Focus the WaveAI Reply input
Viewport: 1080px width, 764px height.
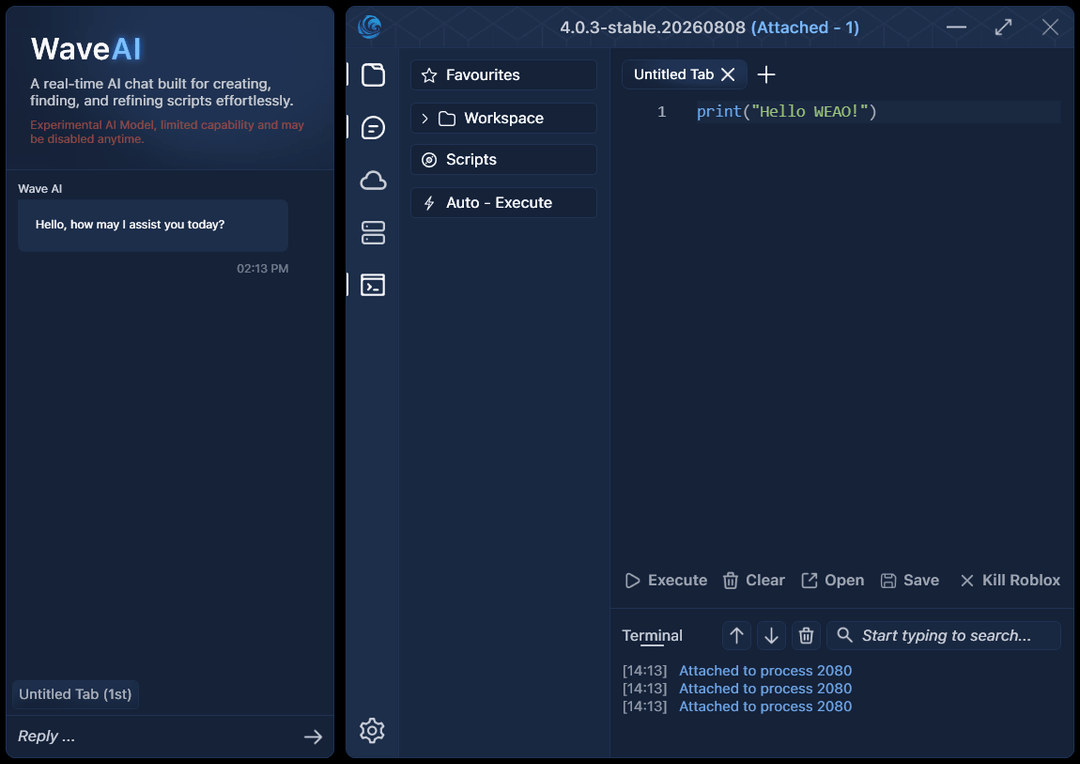[155, 736]
